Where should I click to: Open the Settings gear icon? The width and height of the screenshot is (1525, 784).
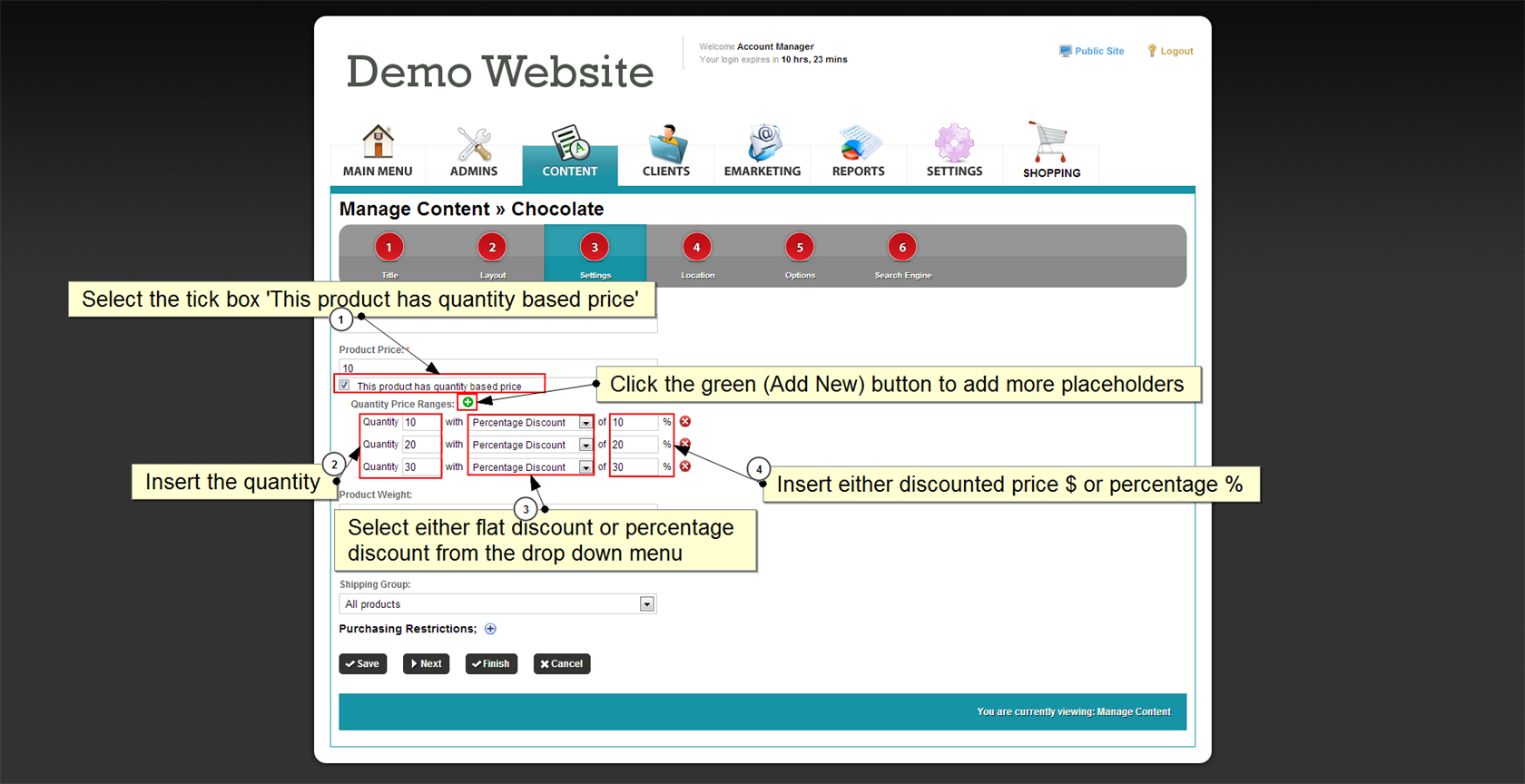point(954,143)
